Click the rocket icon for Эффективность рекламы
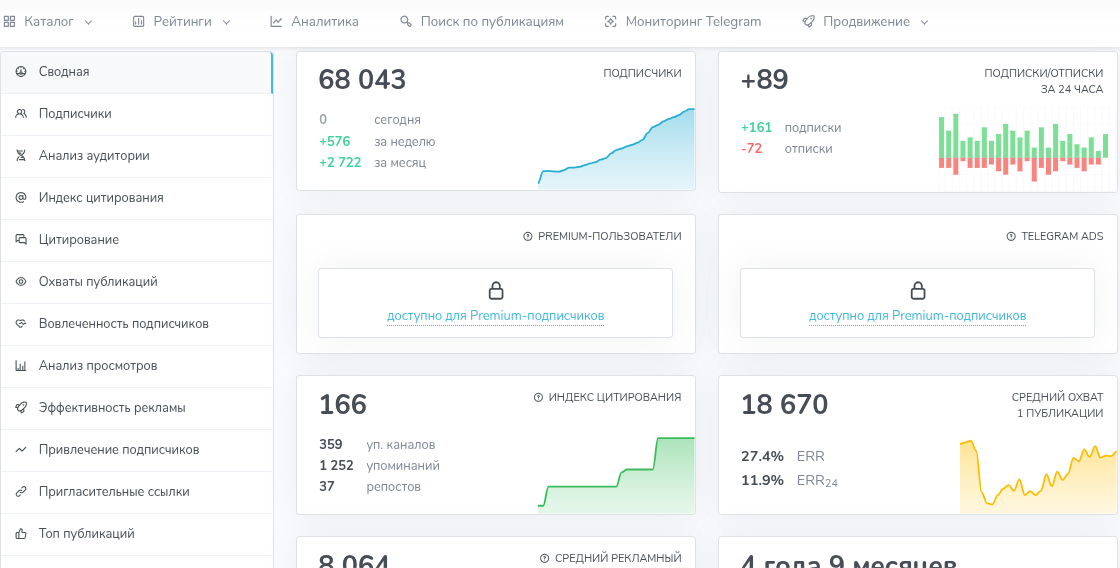 [20, 408]
